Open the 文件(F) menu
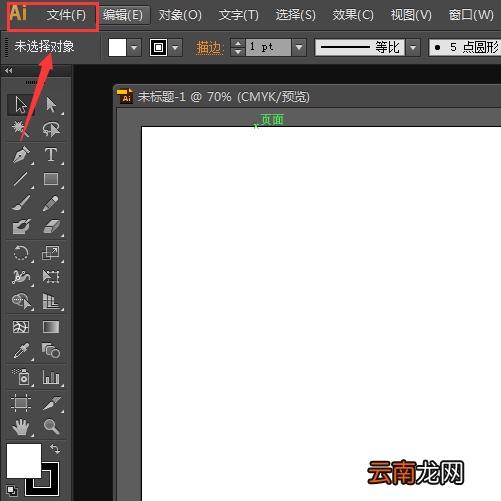 [66, 15]
